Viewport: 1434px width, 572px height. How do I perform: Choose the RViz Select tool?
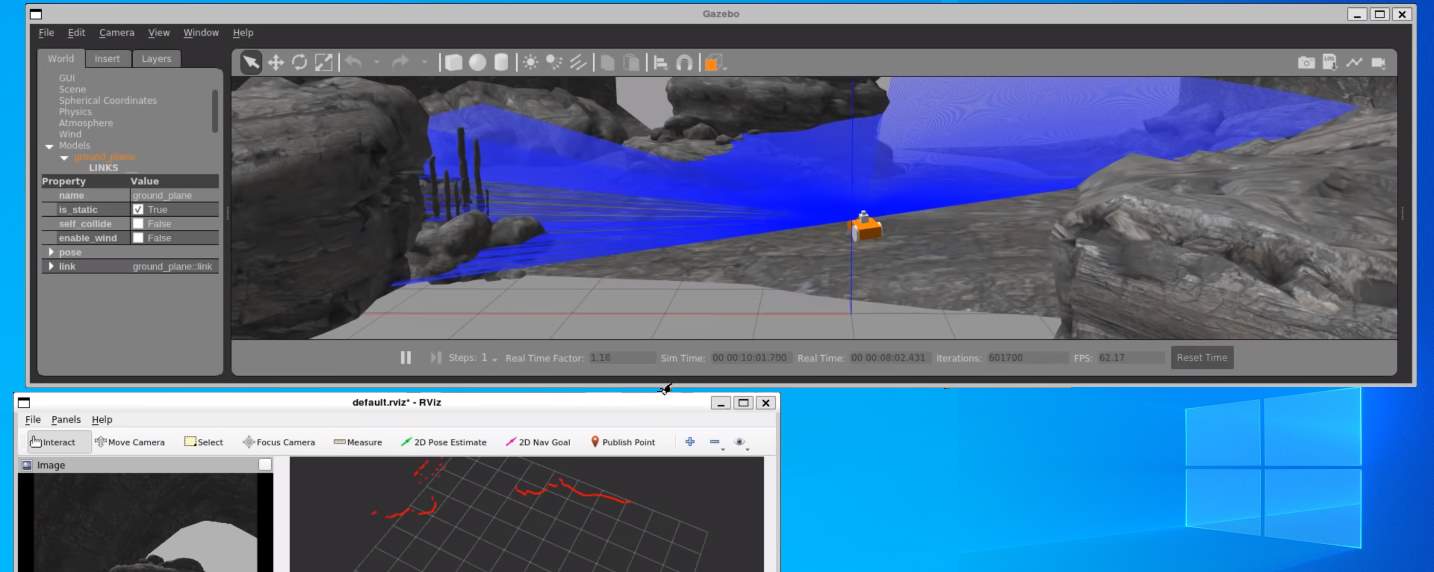pos(204,442)
